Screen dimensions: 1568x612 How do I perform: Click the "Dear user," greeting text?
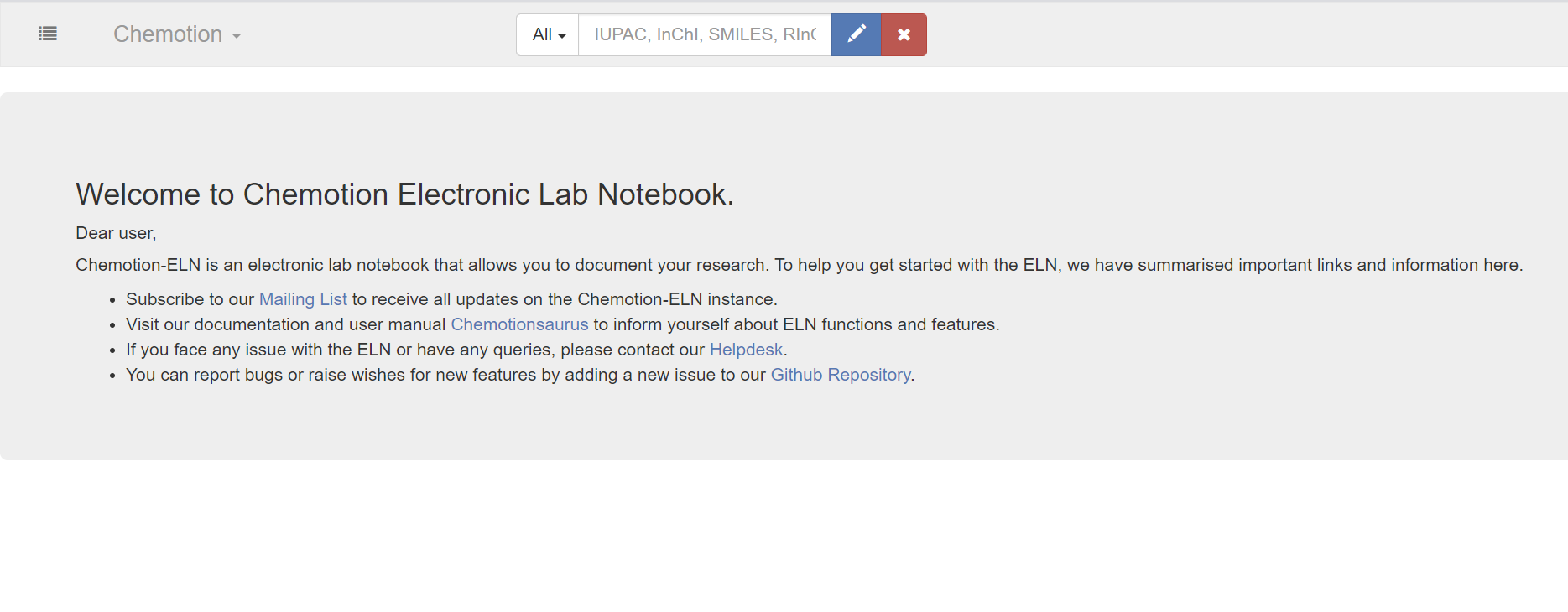(116, 233)
